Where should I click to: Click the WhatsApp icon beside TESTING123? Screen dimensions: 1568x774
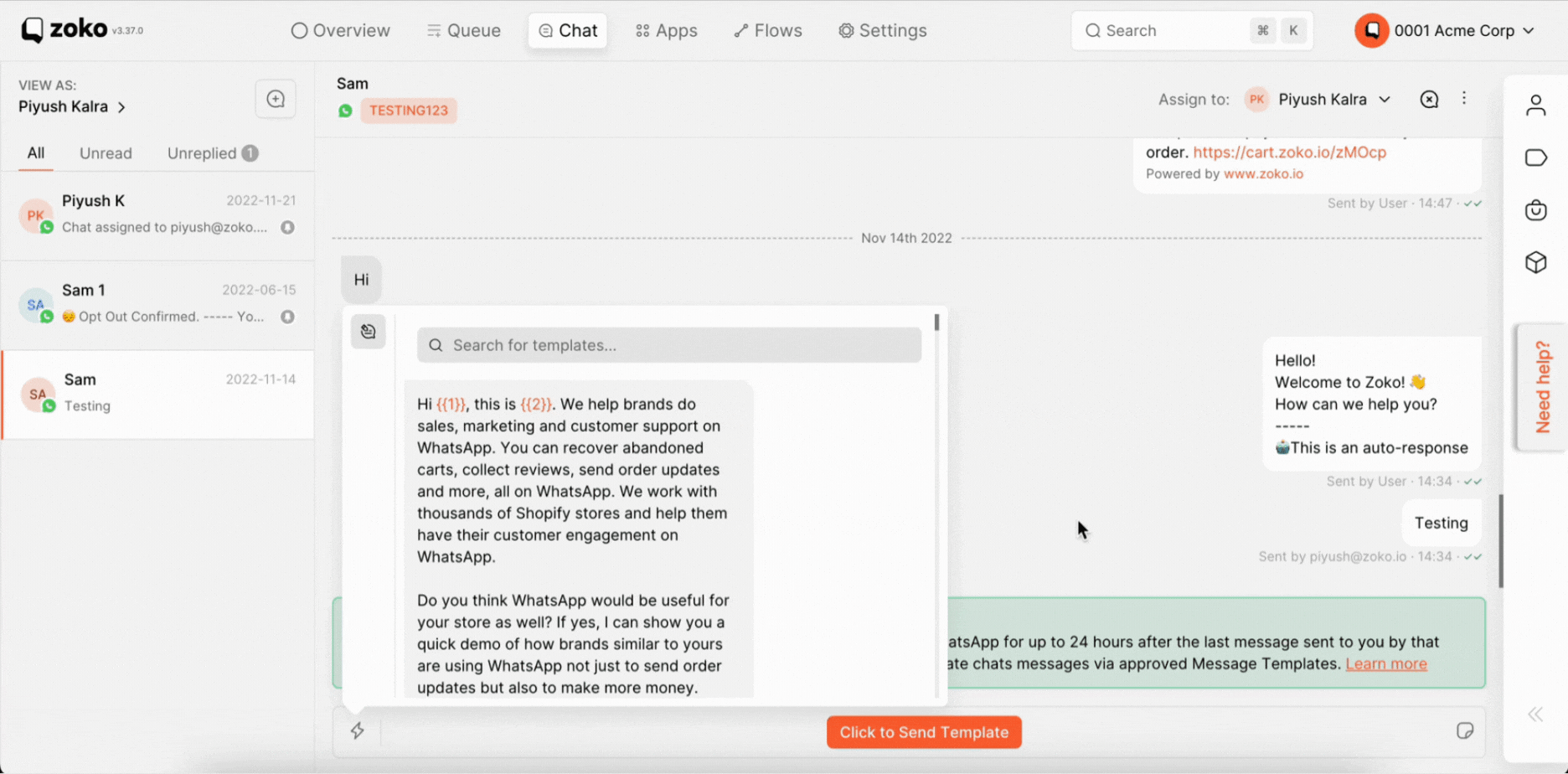(x=345, y=111)
